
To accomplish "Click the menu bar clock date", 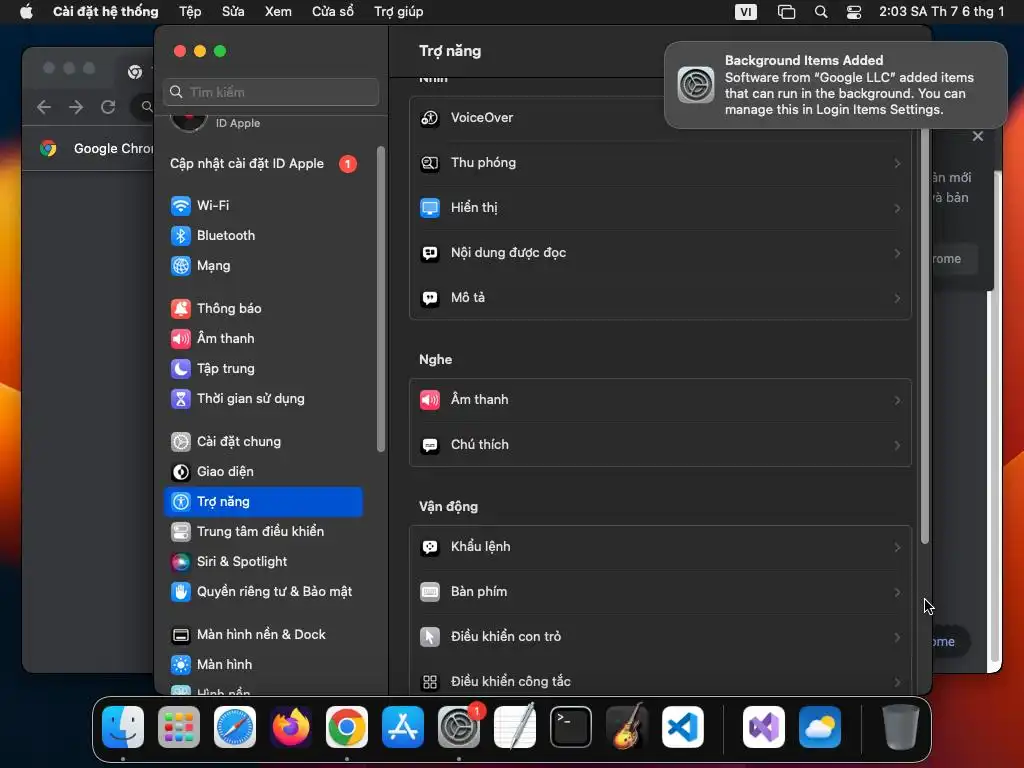I will click(x=942, y=12).
